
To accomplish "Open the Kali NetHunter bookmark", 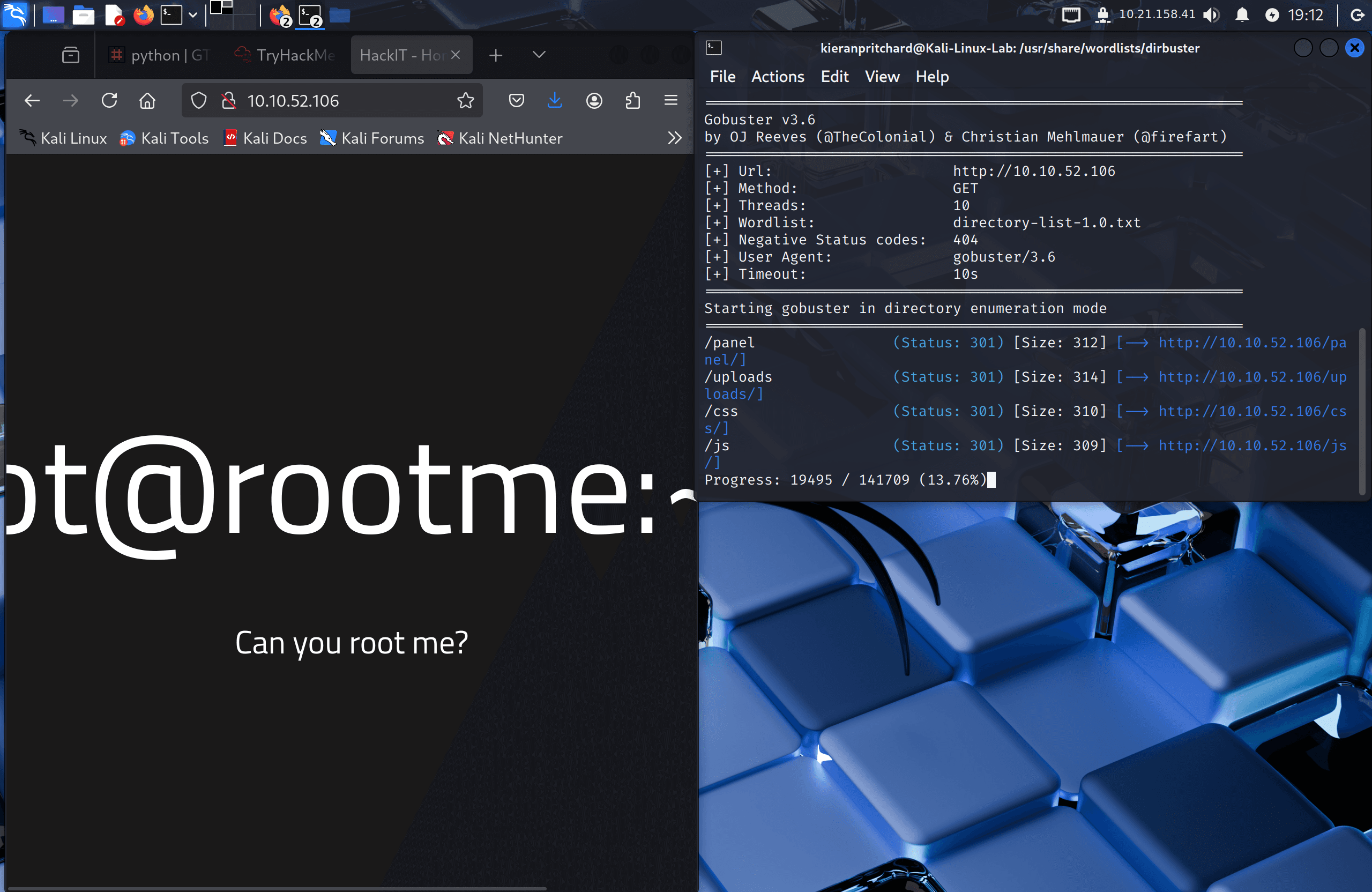I will click(500, 138).
